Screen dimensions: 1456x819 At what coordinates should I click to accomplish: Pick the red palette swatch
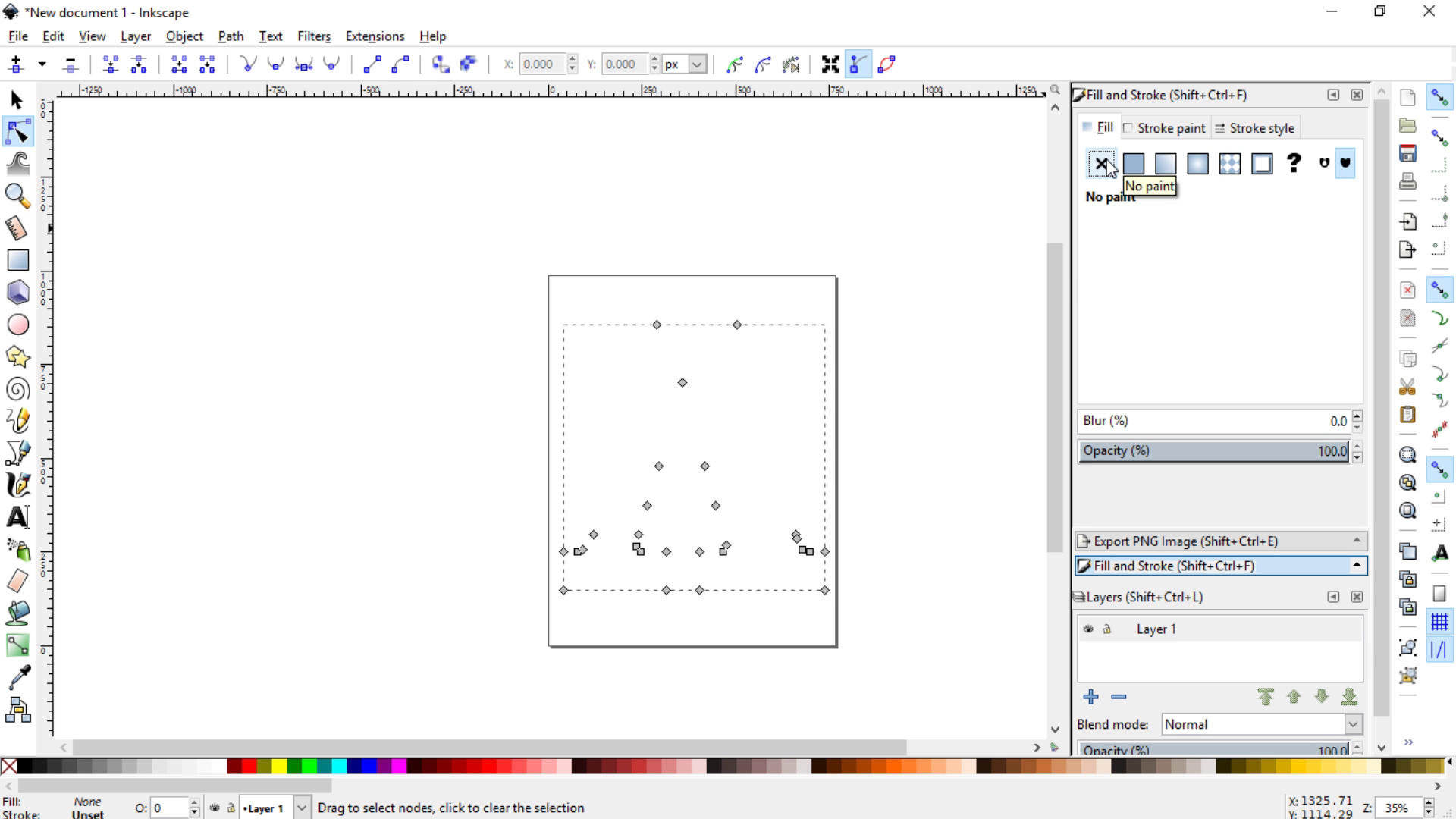coord(249,766)
